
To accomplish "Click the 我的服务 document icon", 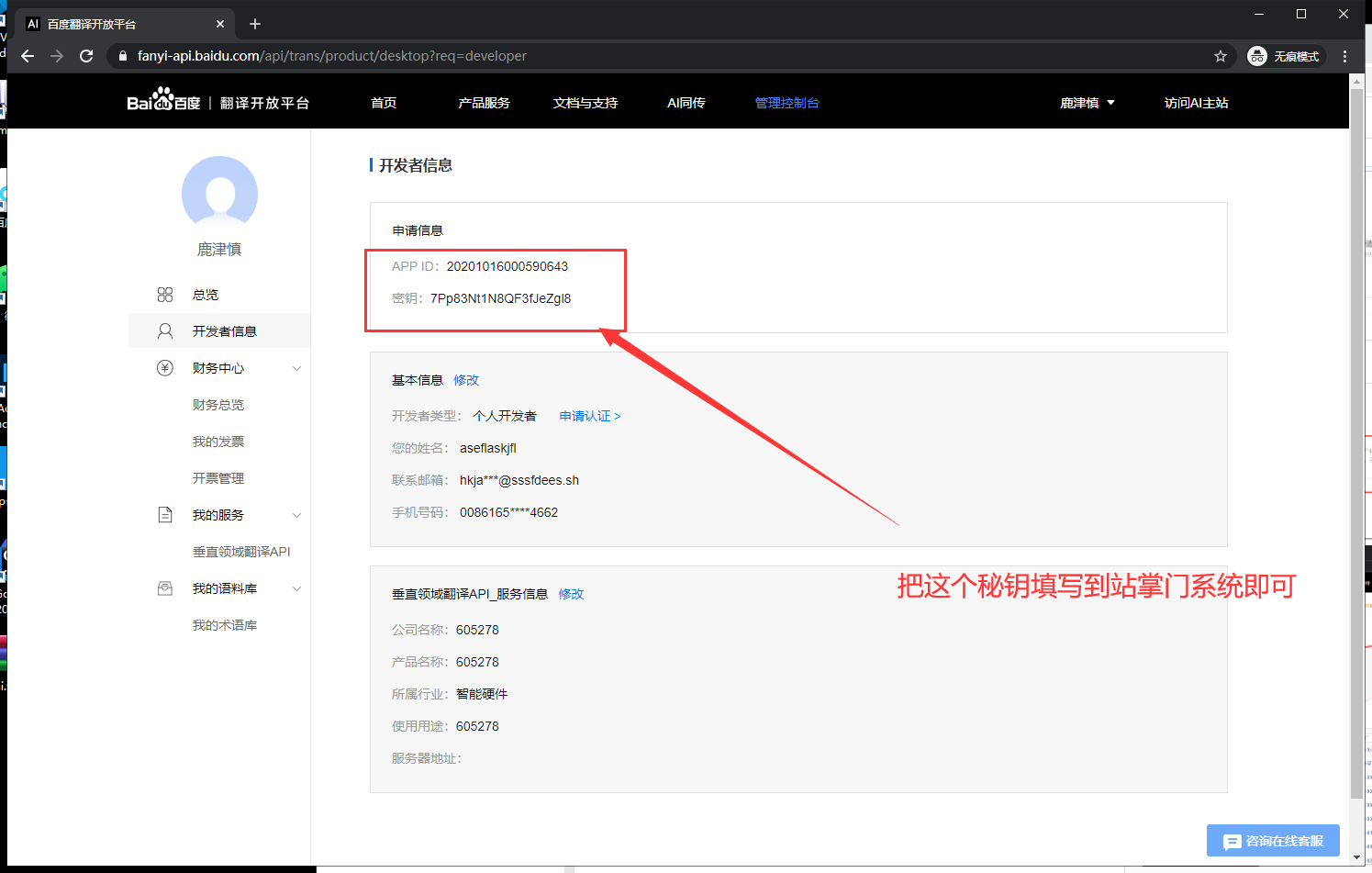I will [165, 515].
